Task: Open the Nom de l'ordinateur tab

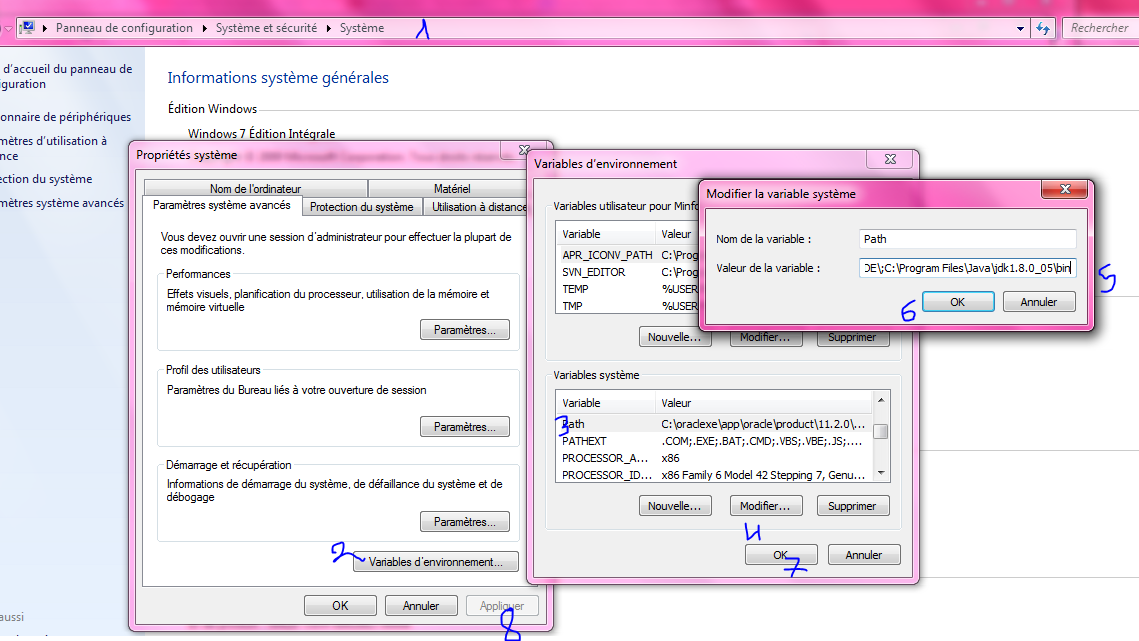Action: point(255,189)
